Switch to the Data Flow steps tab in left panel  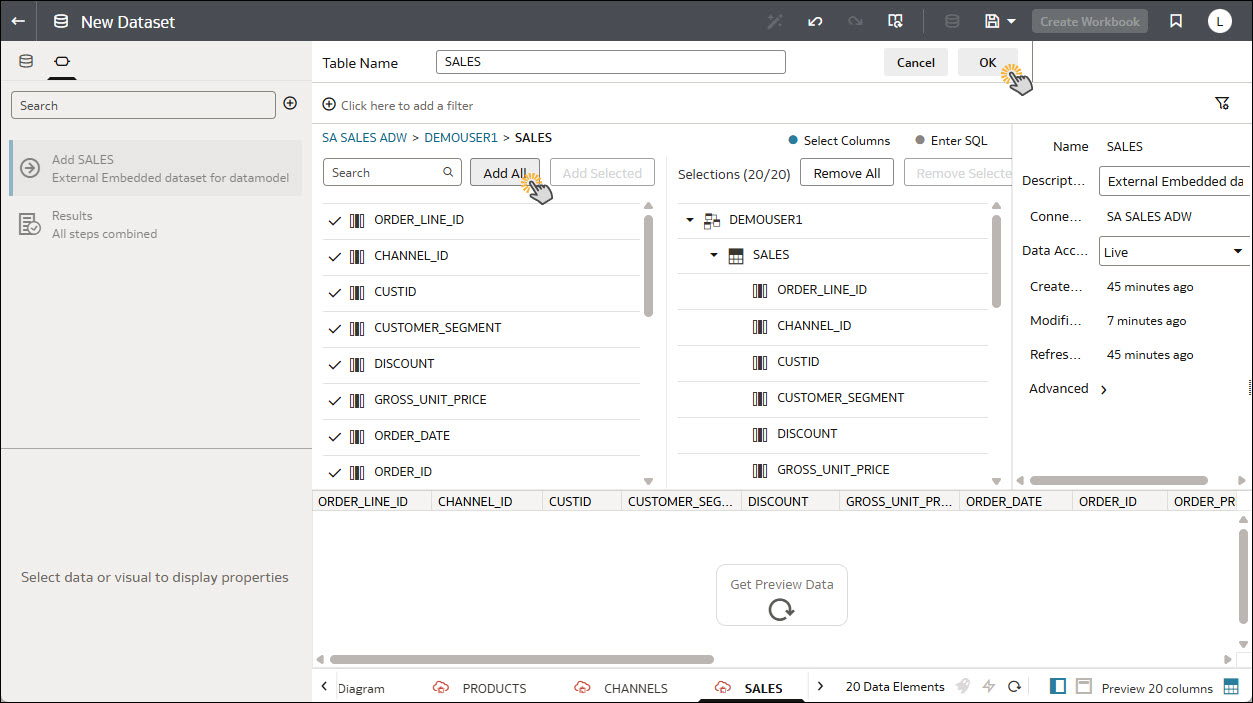(x=61, y=61)
